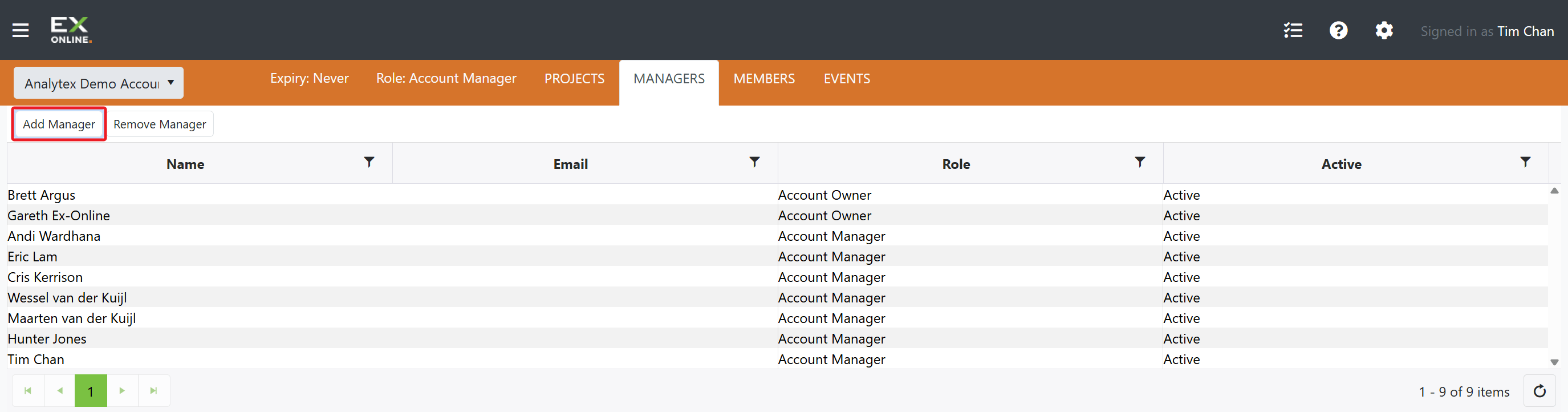This screenshot has width=1568, height=412.
Task: Sort by the Active column header
Action: [1341, 164]
